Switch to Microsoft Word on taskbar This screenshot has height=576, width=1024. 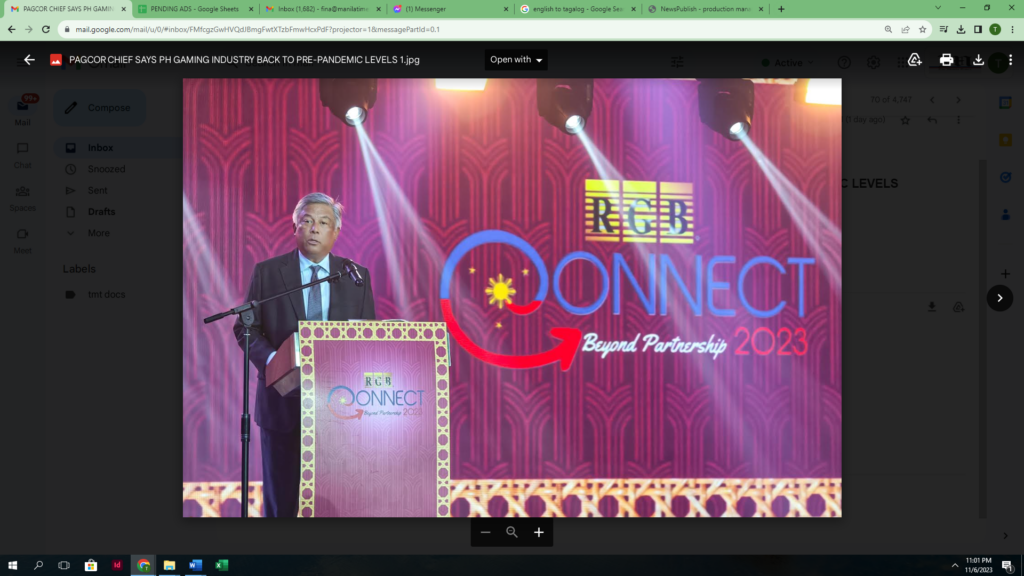(x=195, y=565)
